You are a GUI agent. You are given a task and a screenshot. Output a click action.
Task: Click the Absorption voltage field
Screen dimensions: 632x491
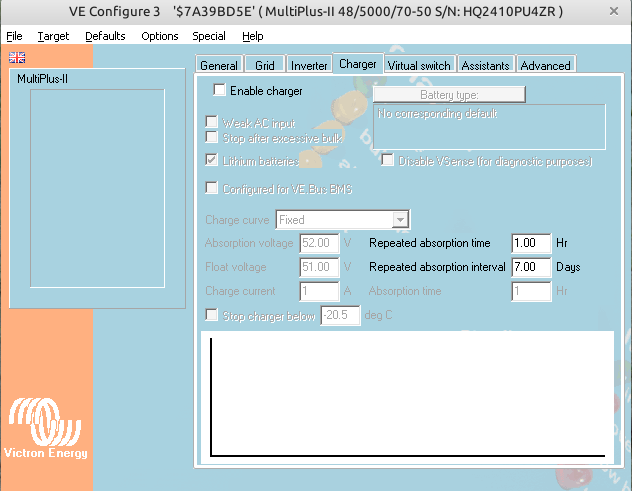319,243
